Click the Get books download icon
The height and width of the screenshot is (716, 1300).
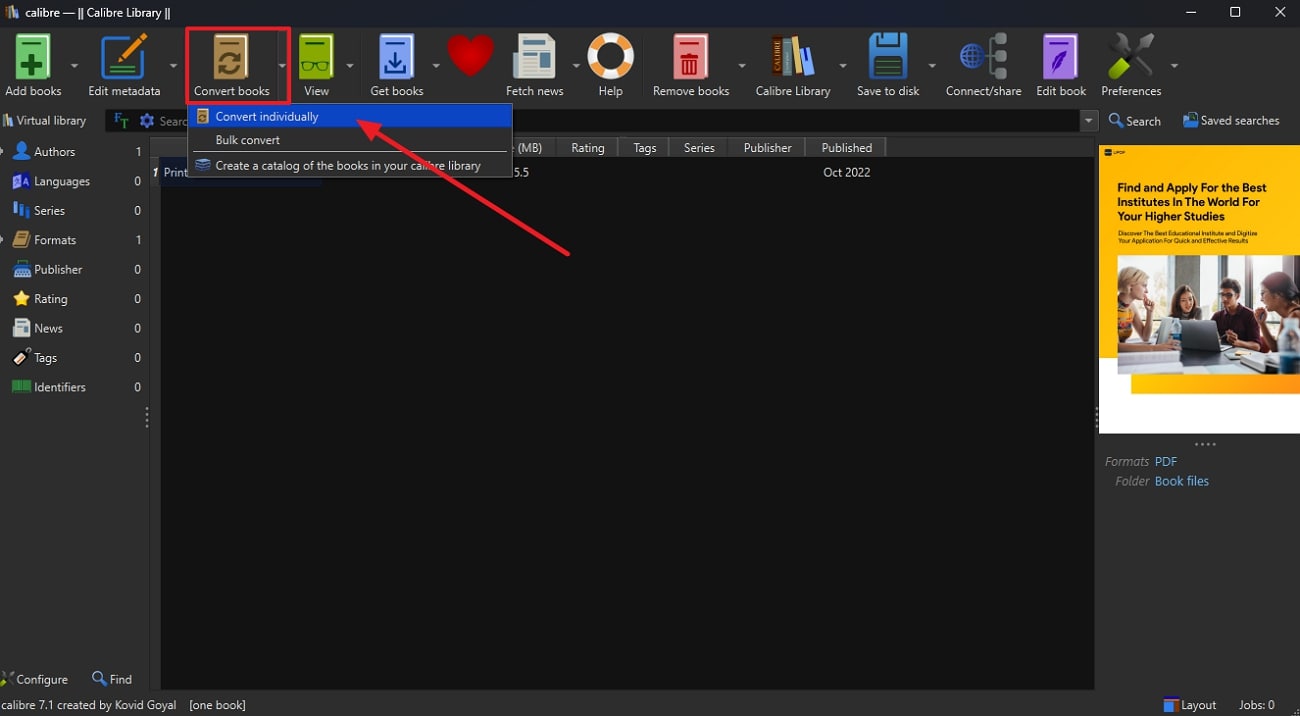[x=396, y=57]
